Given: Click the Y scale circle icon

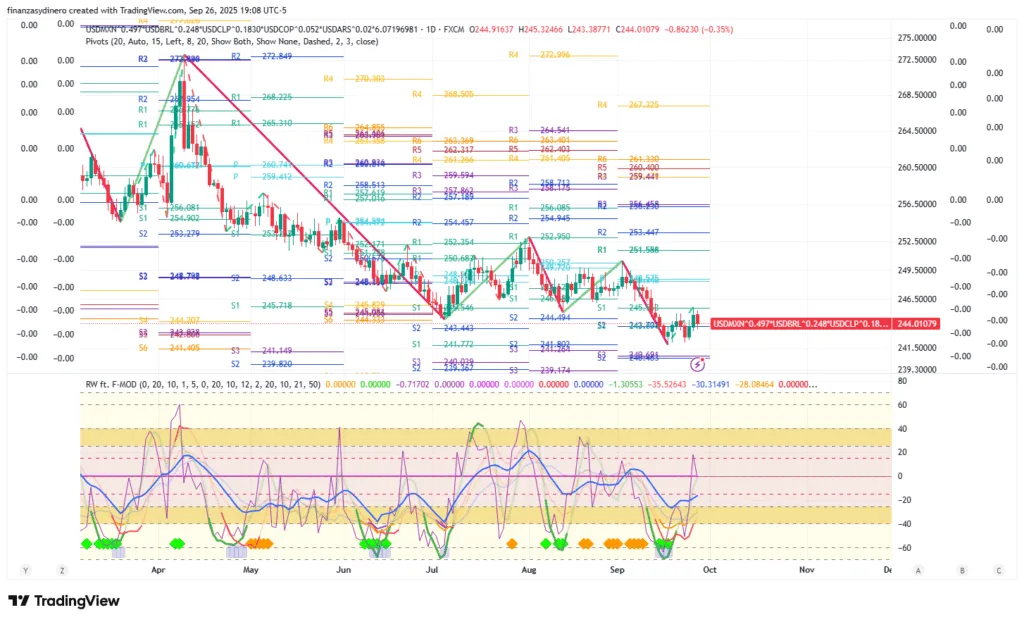Looking at the screenshot, I should coord(25,570).
